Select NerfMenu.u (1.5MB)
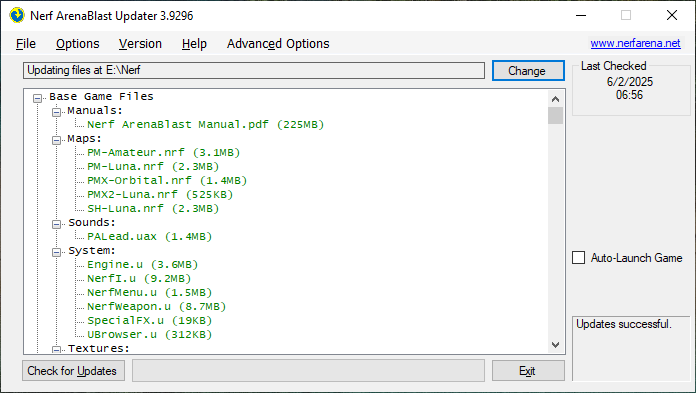 click(150, 292)
